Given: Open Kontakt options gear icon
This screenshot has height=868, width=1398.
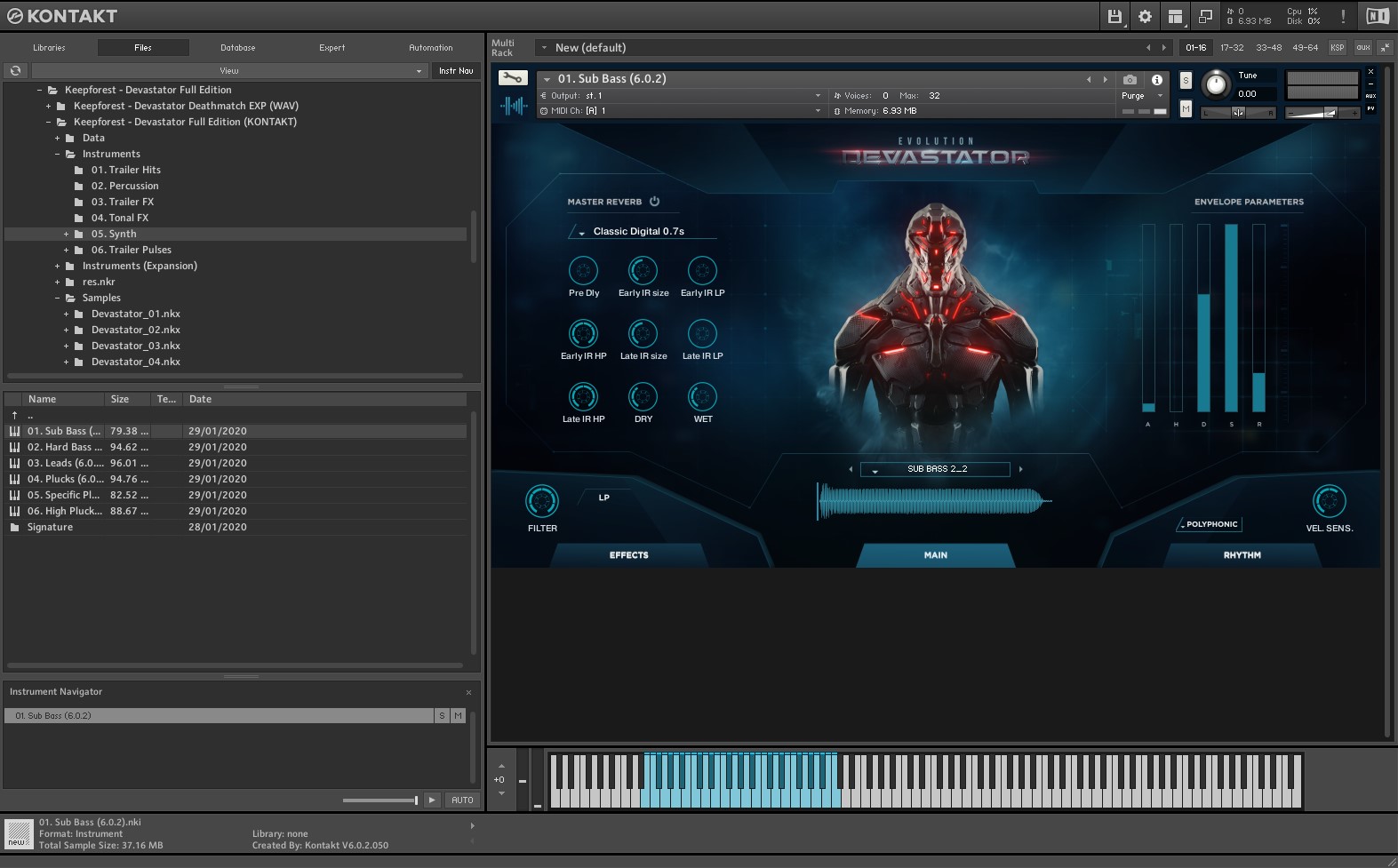Looking at the screenshot, I should click(1145, 16).
